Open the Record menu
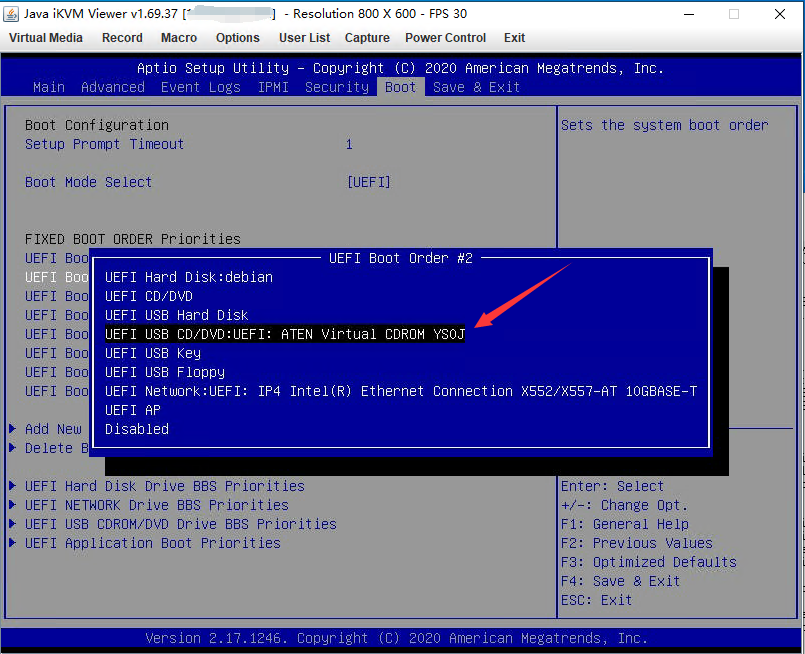The height and width of the screenshot is (654, 805). [x=122, y=38]
